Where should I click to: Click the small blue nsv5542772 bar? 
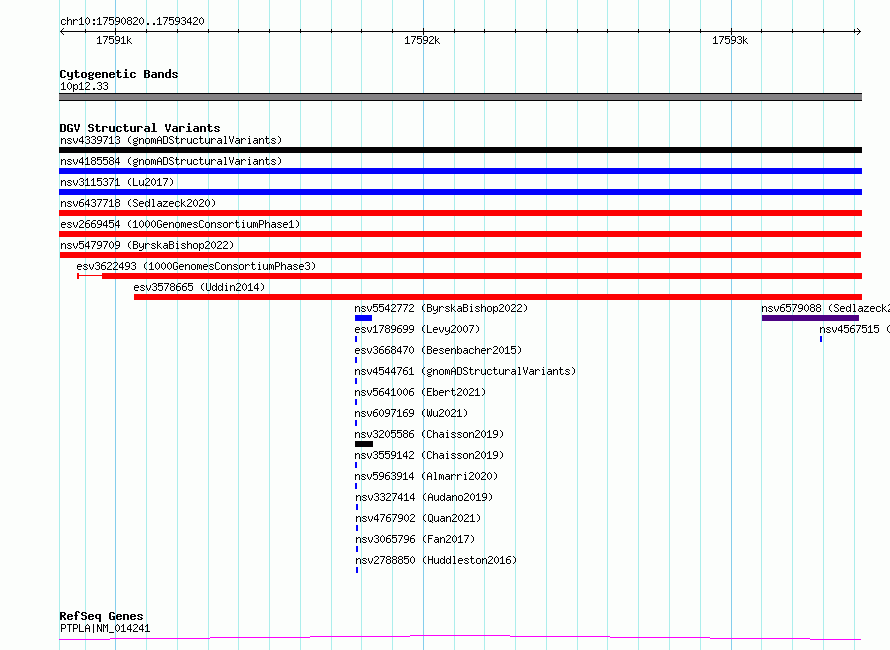[363, 318]
